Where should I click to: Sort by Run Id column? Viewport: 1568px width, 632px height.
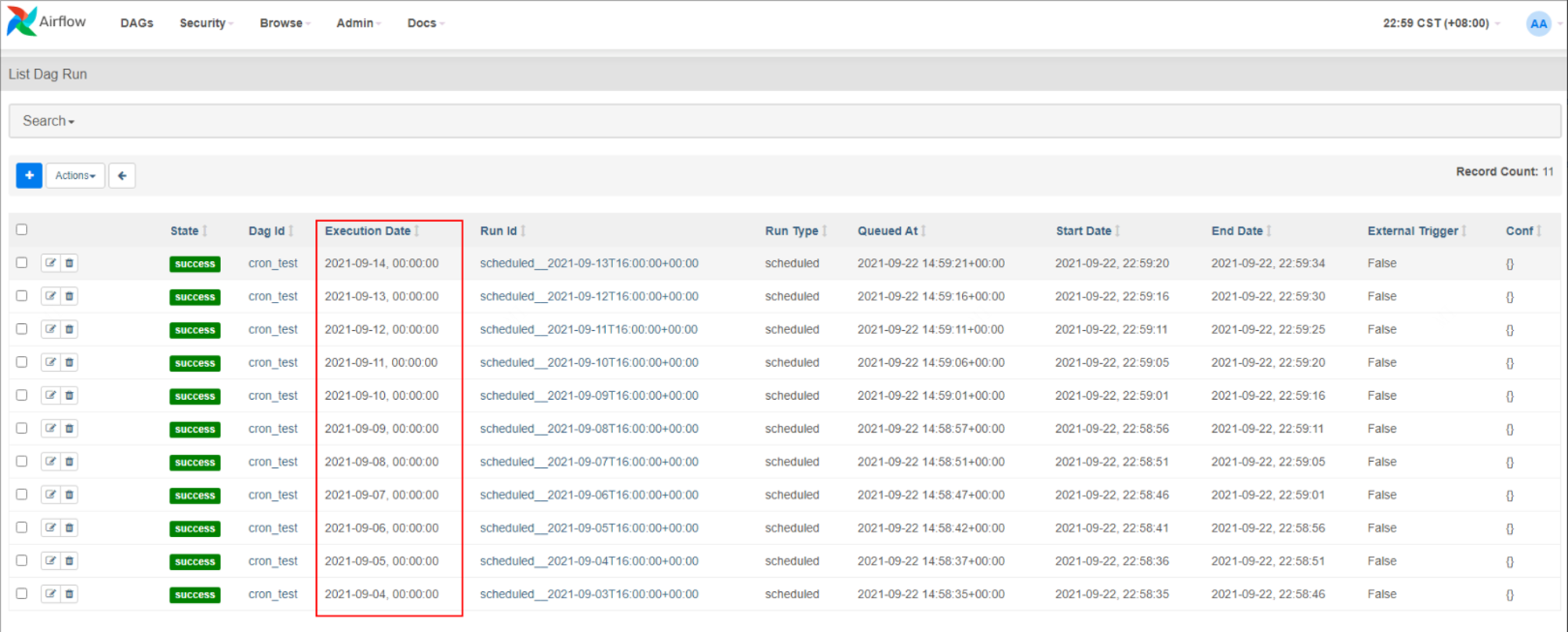pyautogui.click(x=503, y=231)
